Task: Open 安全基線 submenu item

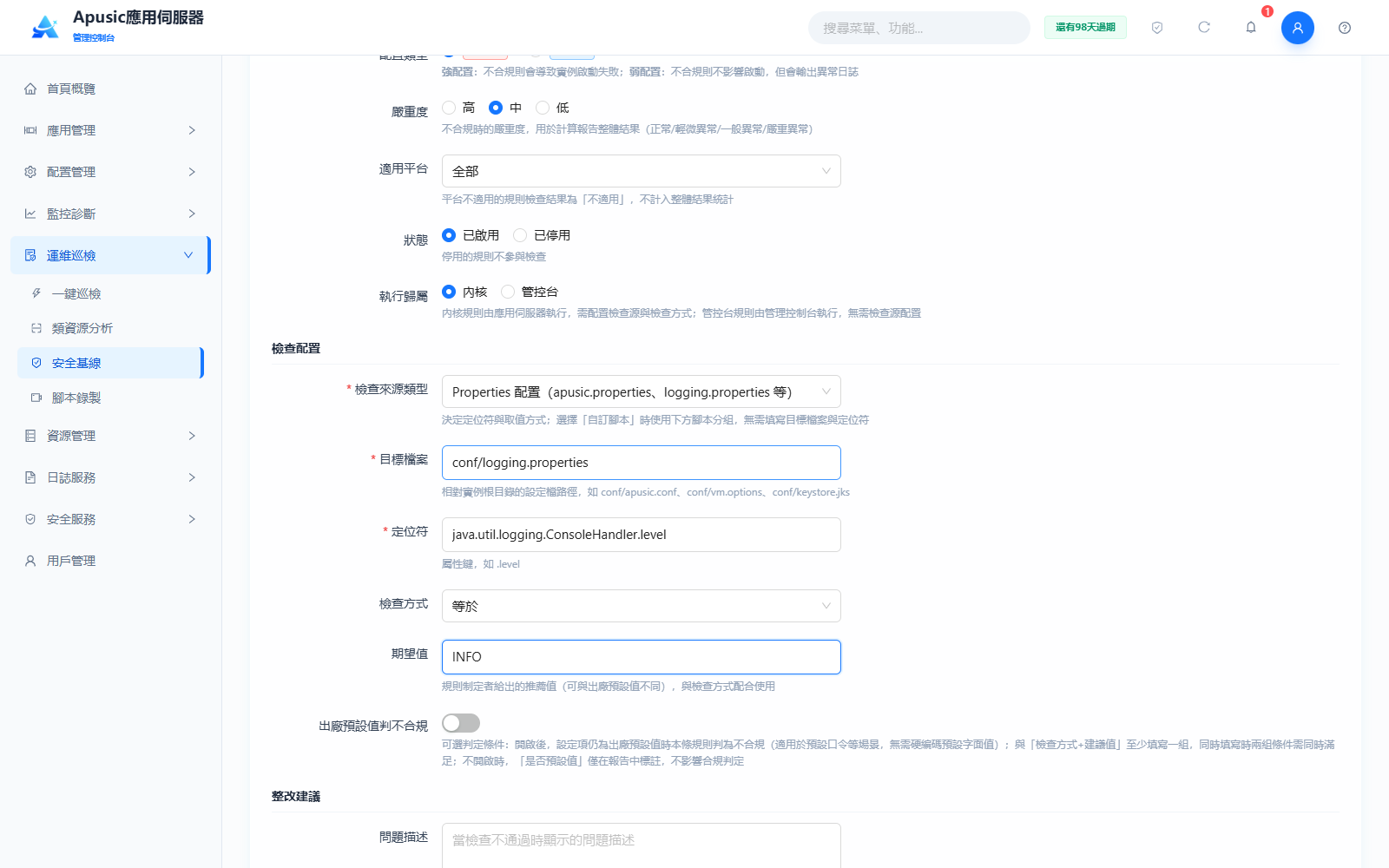Action: (110, 363)
